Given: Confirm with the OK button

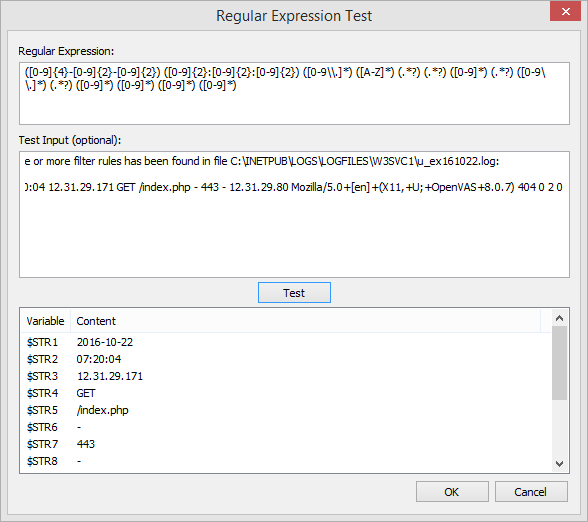Looking at the screenshot, I should (452, 492).
